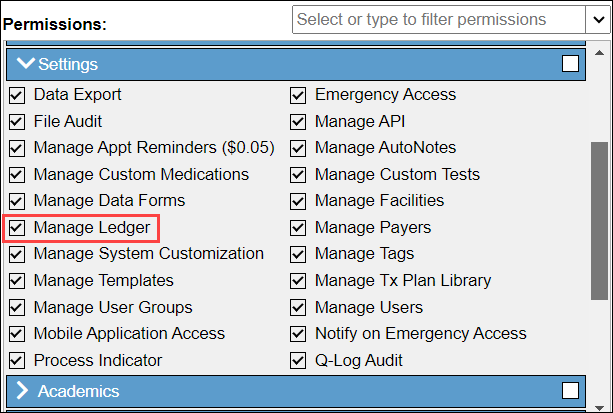
Task: Uncheck the Manage Ledger checkbox
Action: click(16, 228)
